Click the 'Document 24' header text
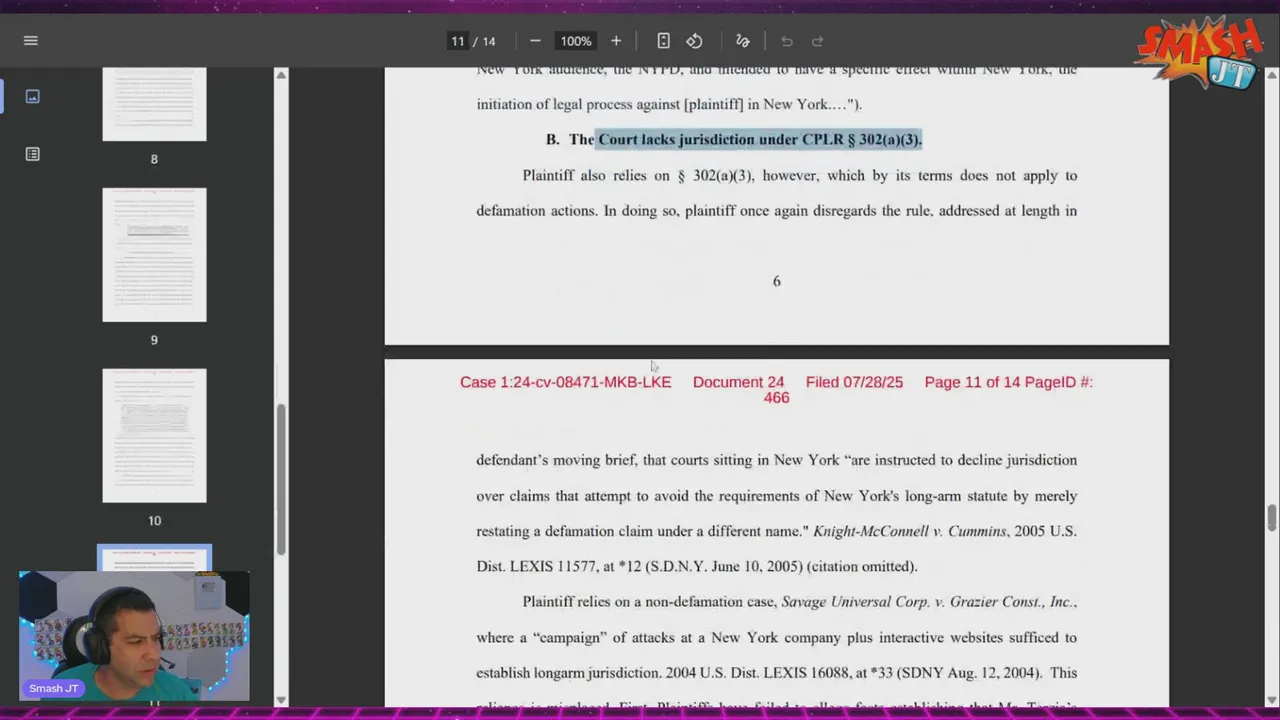The image size is (1280, 720). 738,382
